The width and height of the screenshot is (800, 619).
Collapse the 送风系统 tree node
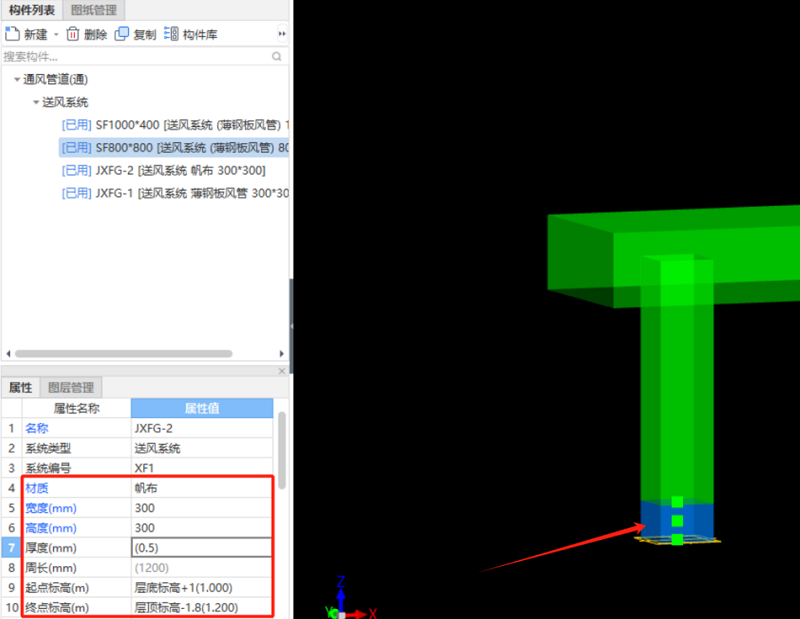(36, 103)
